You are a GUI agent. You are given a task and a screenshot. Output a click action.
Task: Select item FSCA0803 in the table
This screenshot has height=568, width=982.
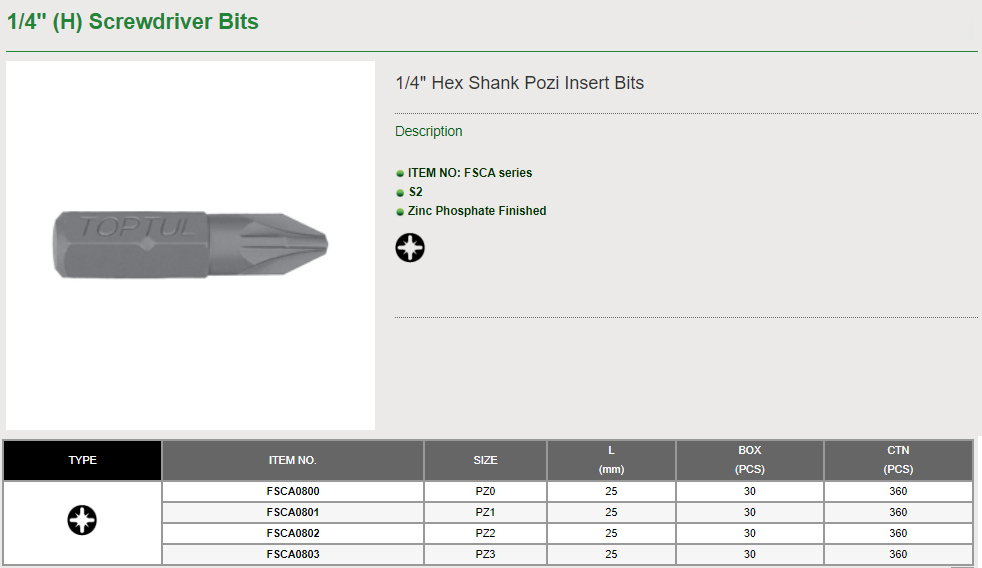pos(293,554)
